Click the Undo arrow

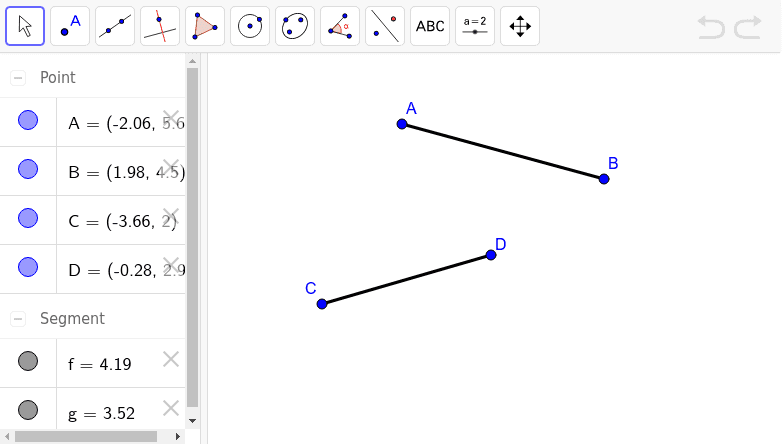tap(711, 27)
